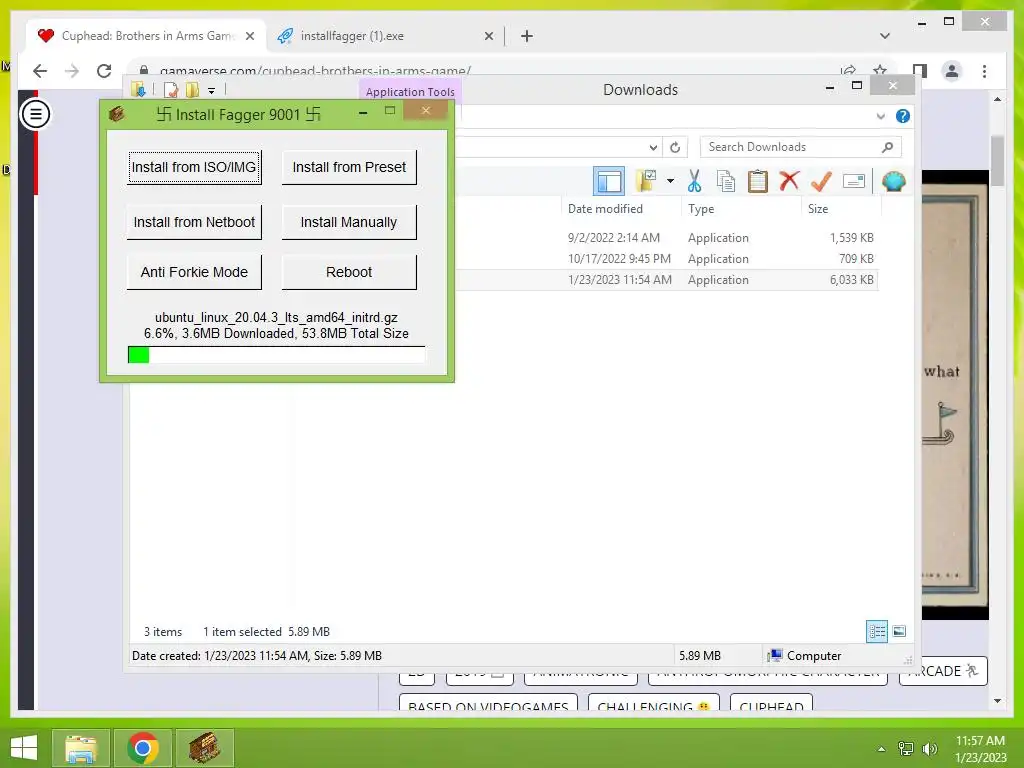Click the search magnifier in Search Downloads
1024x768 pixels.
pyautogui.click(x=888, y=147)
